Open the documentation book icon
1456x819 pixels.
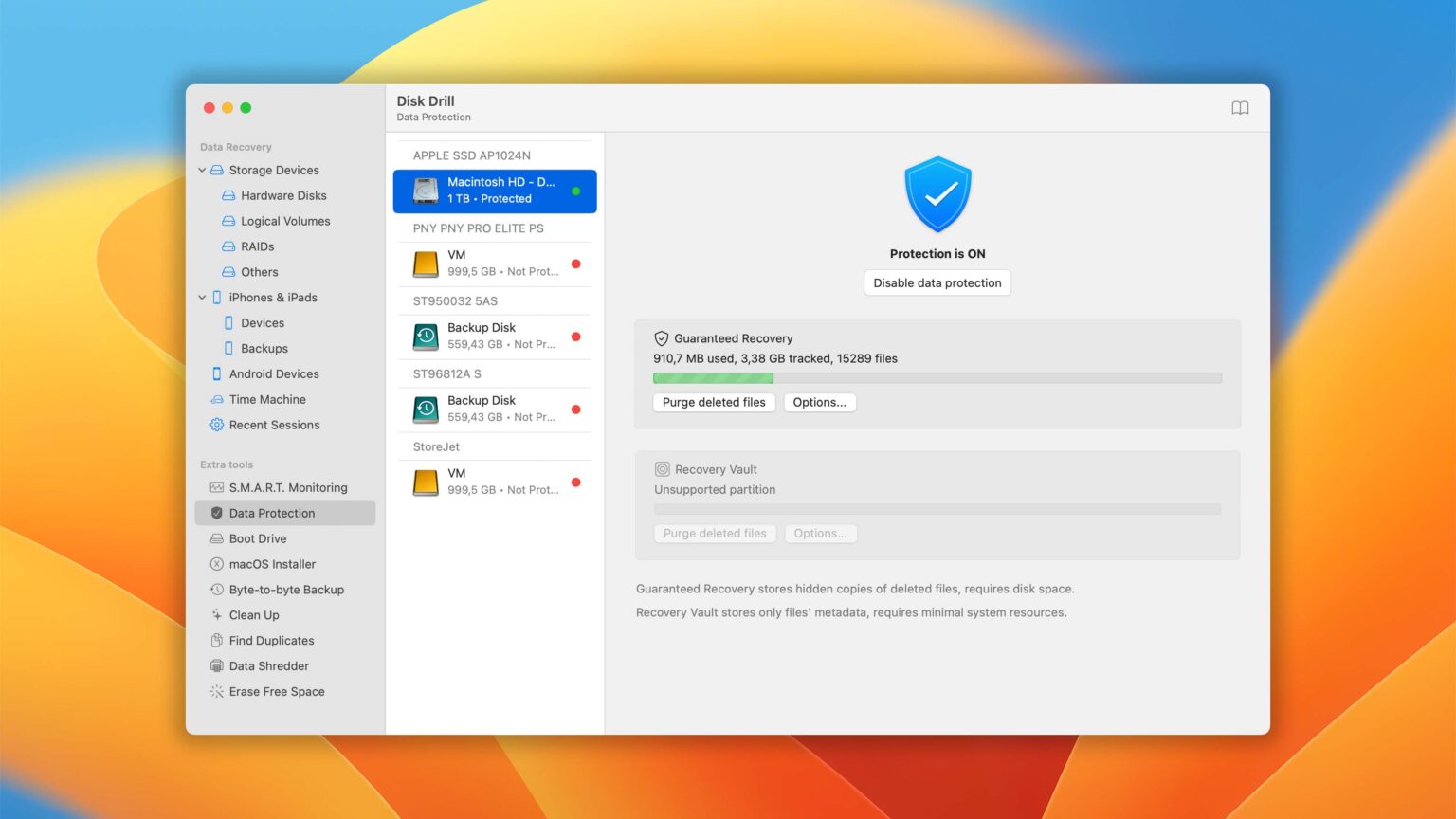(1240, 107)
